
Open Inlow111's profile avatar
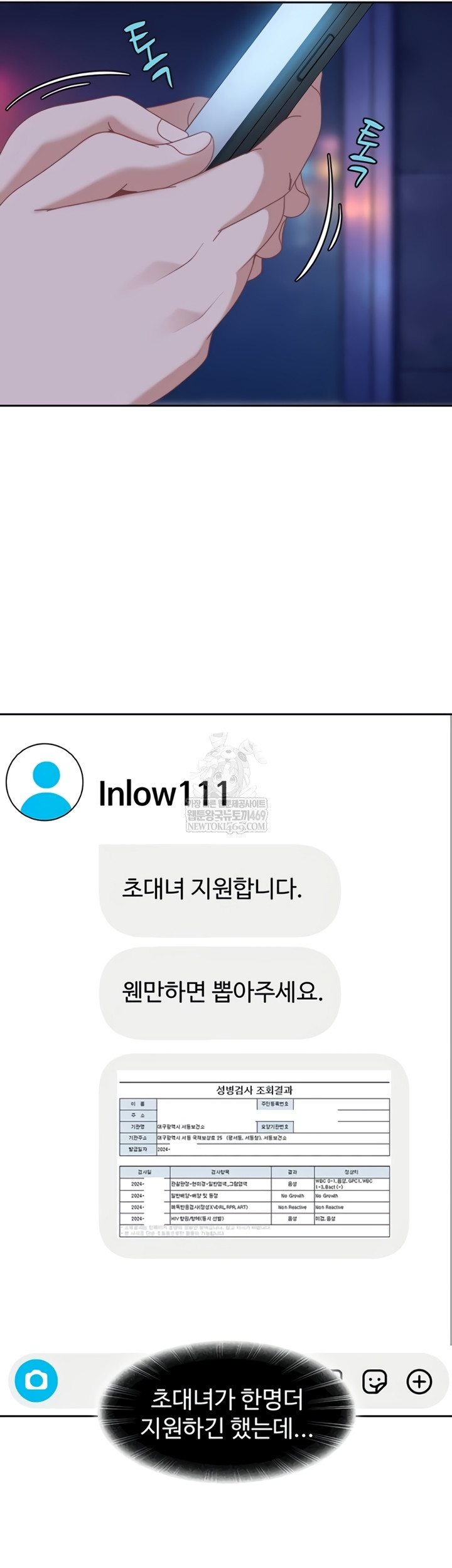pos(45,782)
